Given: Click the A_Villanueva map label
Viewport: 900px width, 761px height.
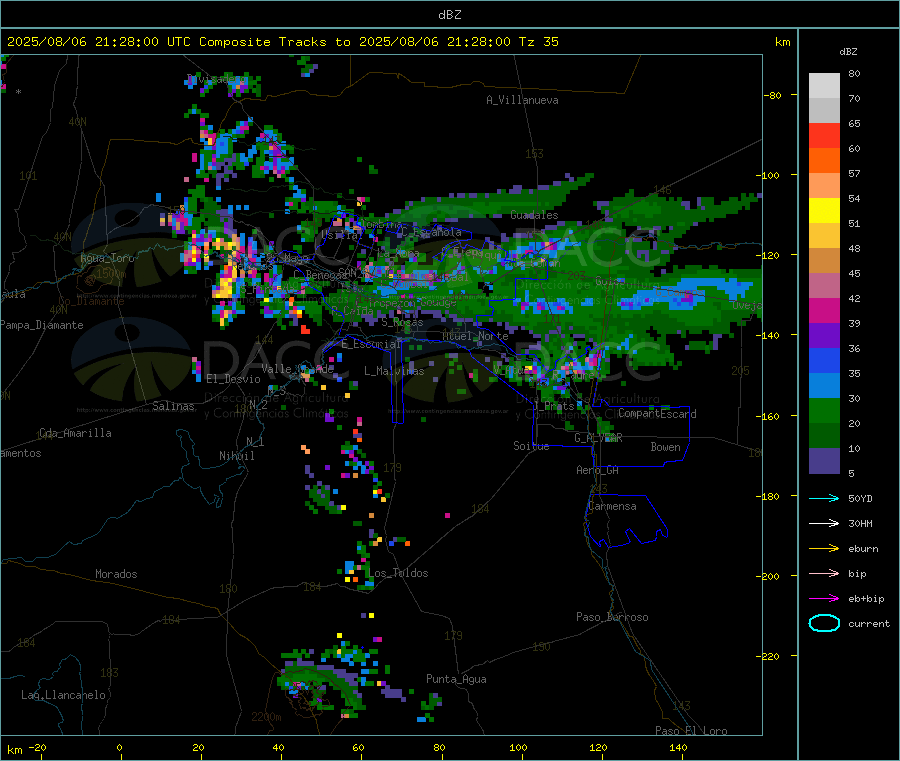Looking at the screenshot, I should pos(522,100).
